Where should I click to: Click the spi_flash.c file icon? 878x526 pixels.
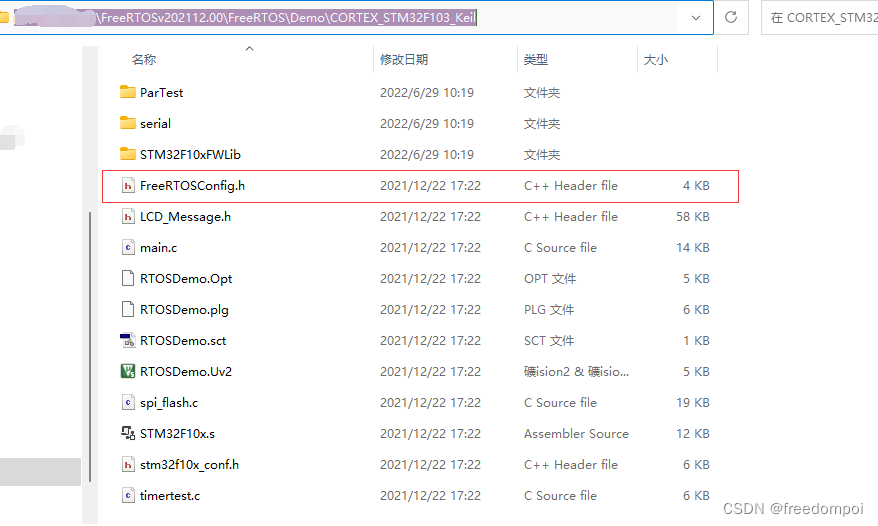tap(128, 402)
